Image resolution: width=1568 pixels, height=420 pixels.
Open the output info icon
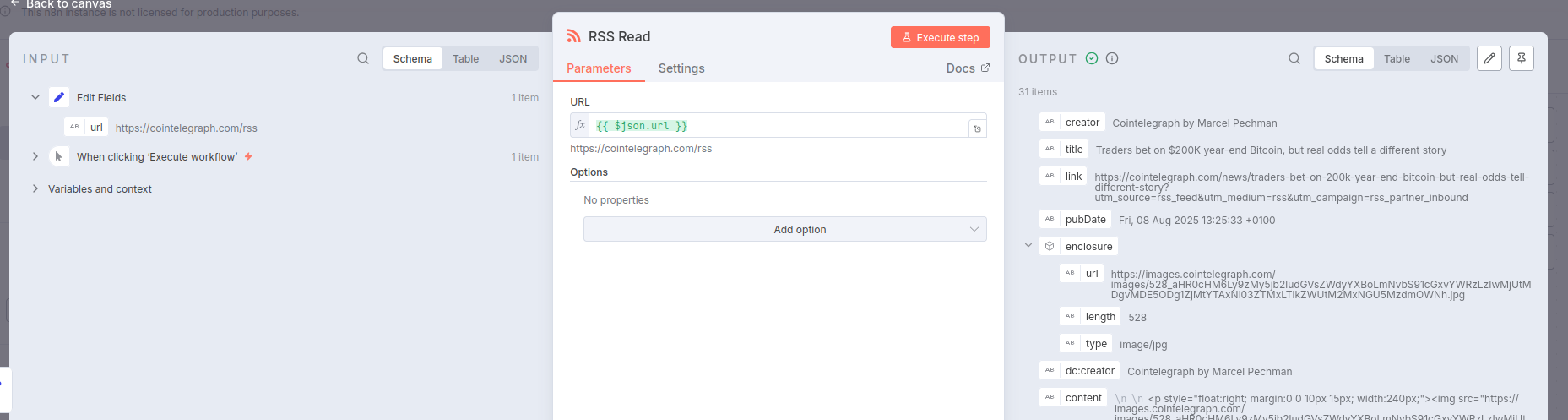tap(1112, 58)
